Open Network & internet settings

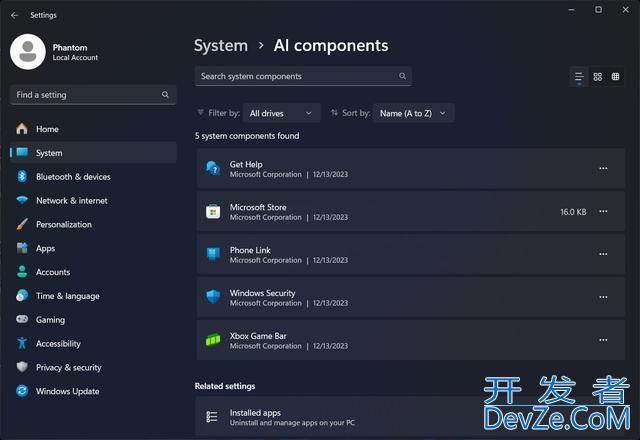[93, 200]
